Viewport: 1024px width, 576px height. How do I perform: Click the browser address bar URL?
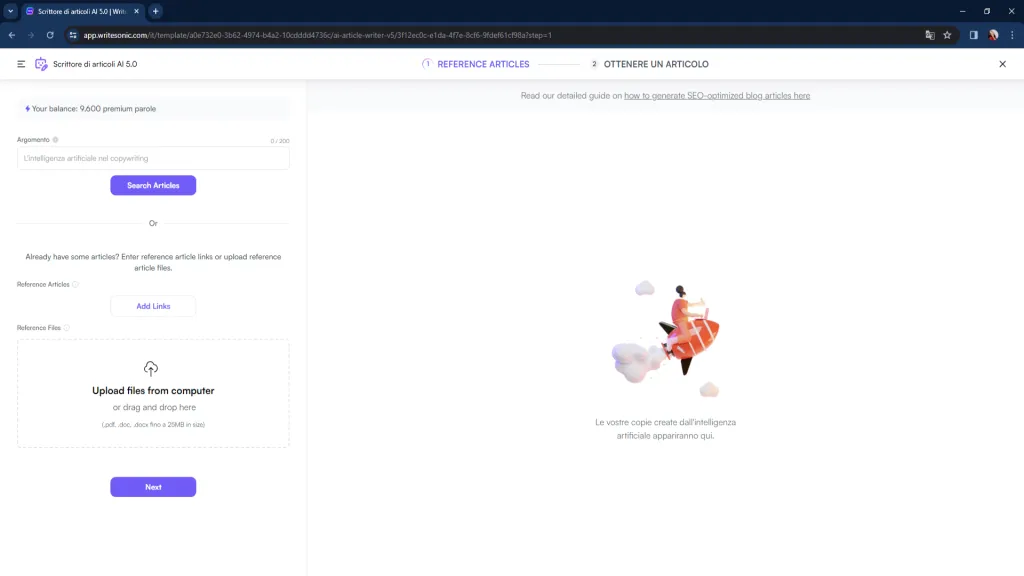317,35
